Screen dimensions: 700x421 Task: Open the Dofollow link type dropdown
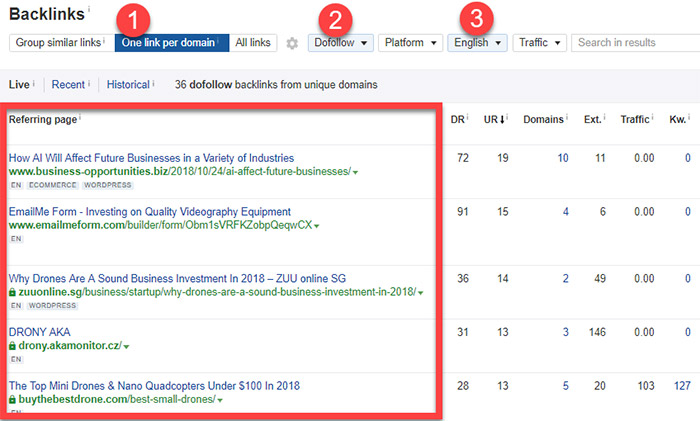[341, 43]
